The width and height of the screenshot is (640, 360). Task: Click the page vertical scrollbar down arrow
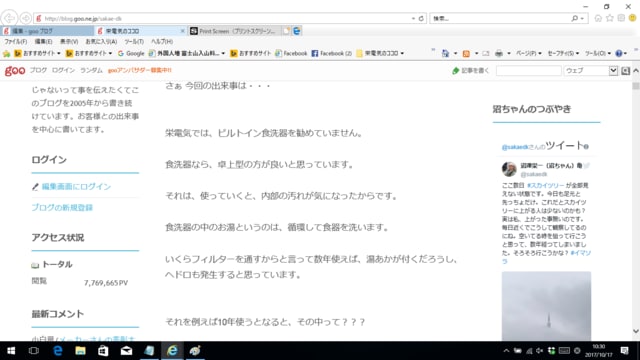pos(636,331)
